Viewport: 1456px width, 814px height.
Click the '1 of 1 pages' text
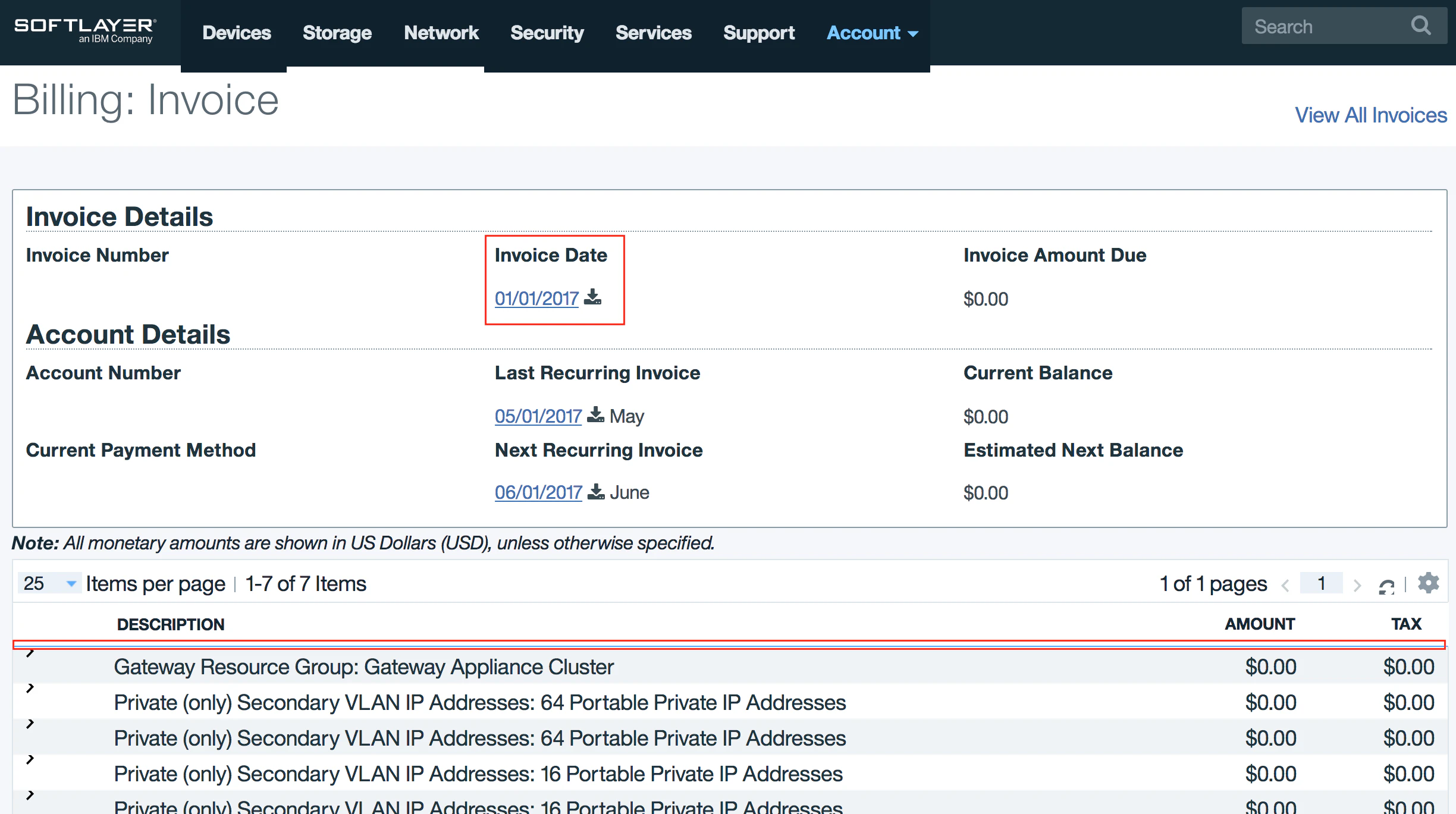pos(1213,583)
